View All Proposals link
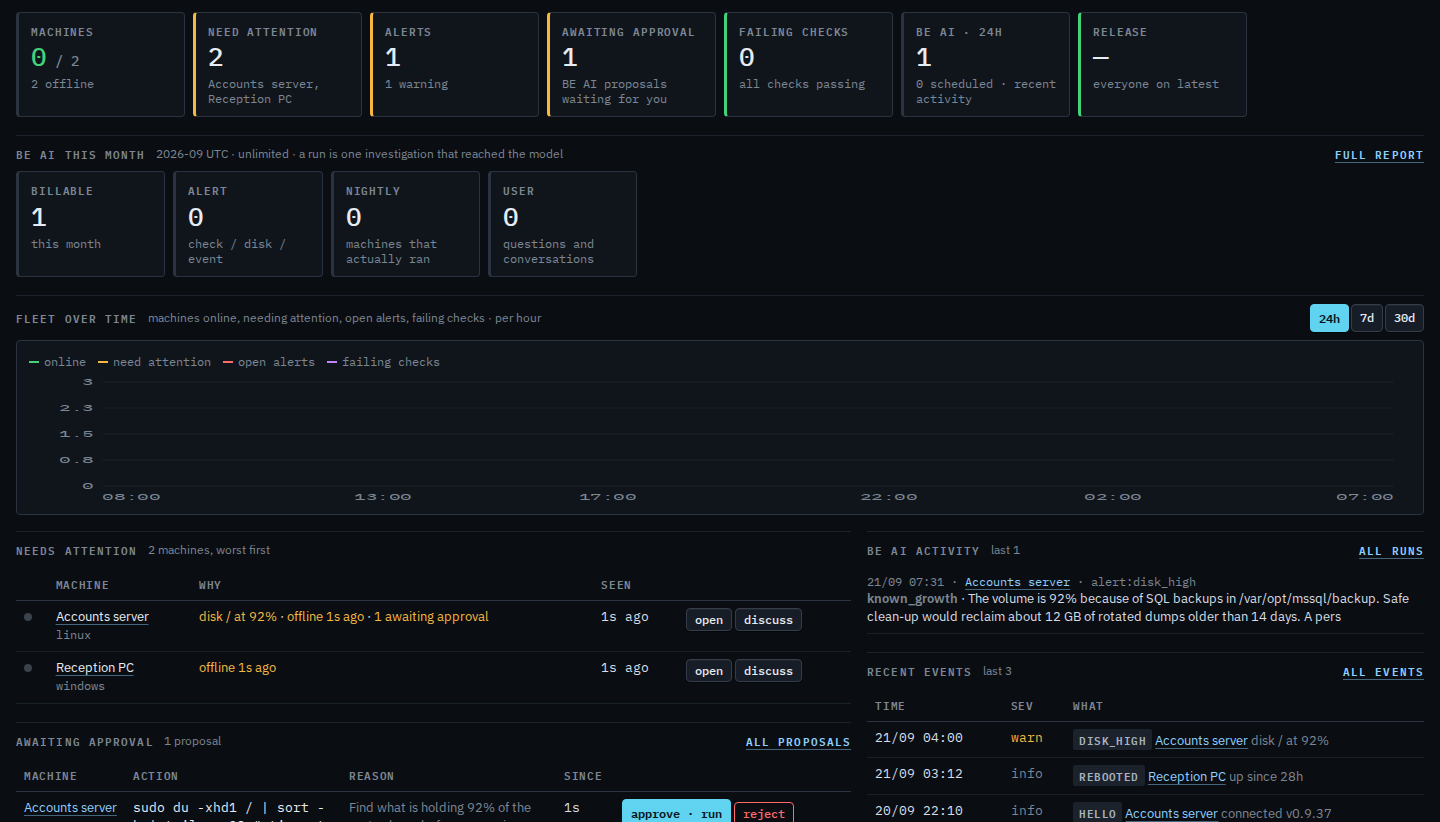Image resolution: width=1440 pixels, height=822 pixels. click(x=798, y=742)
